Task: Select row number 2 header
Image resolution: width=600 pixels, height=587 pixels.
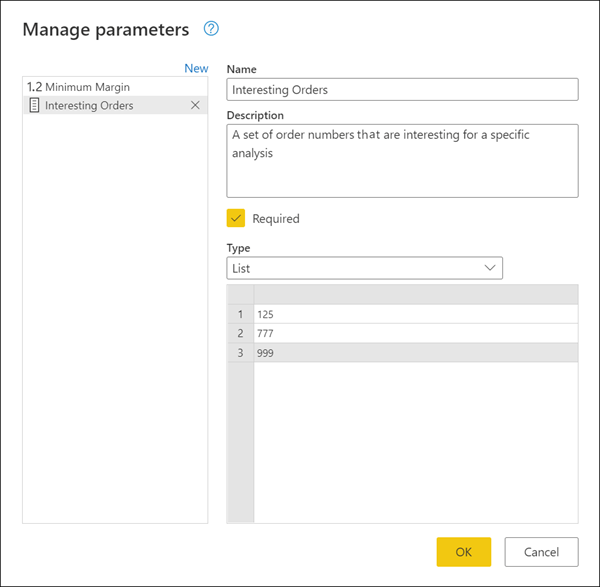Action: point(240,333)
